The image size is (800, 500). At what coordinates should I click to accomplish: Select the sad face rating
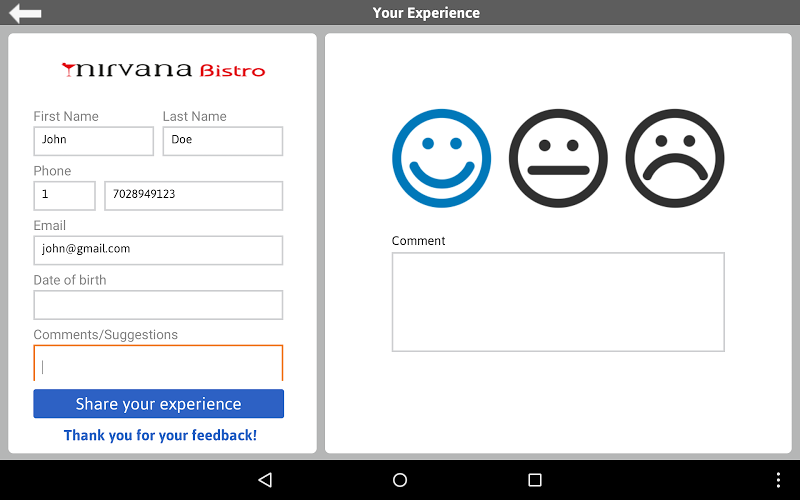[x=675, y=158]
